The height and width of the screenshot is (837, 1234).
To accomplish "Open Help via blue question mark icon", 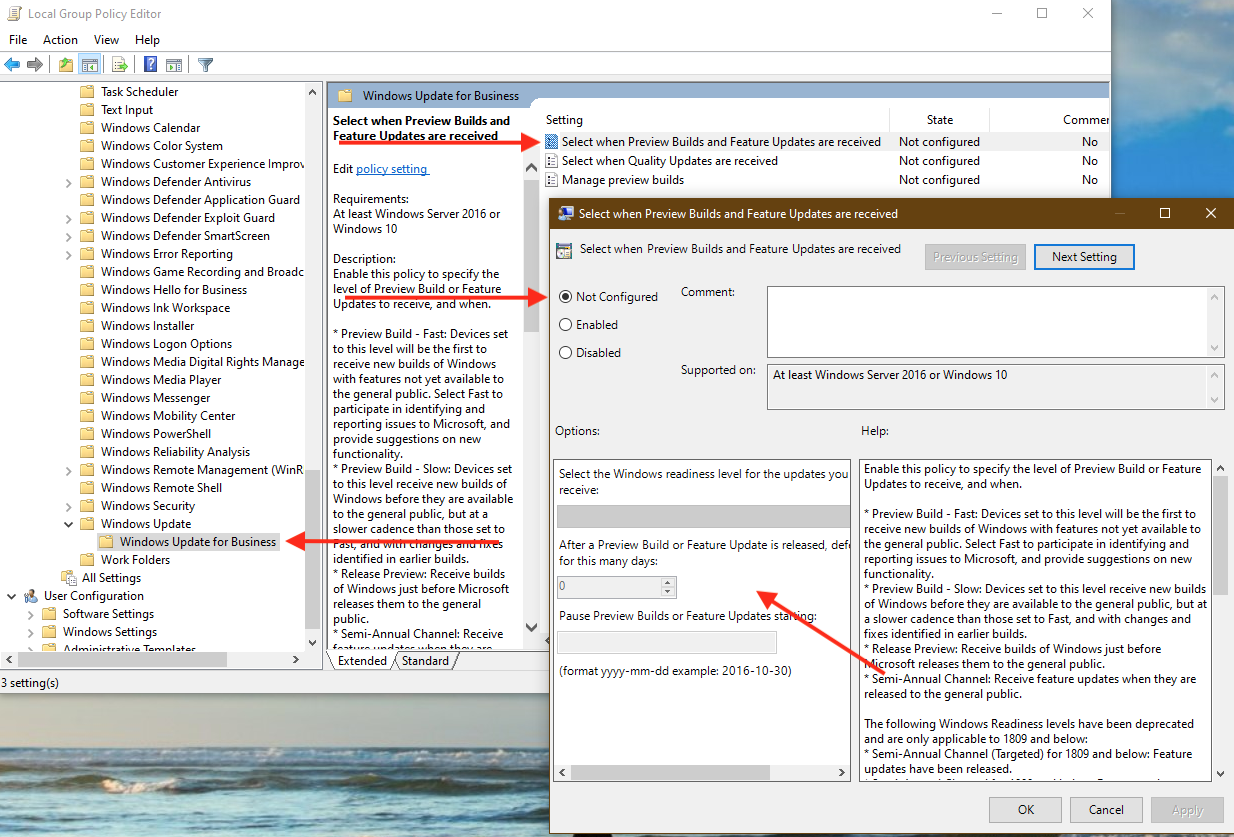I will coord(150,65).
